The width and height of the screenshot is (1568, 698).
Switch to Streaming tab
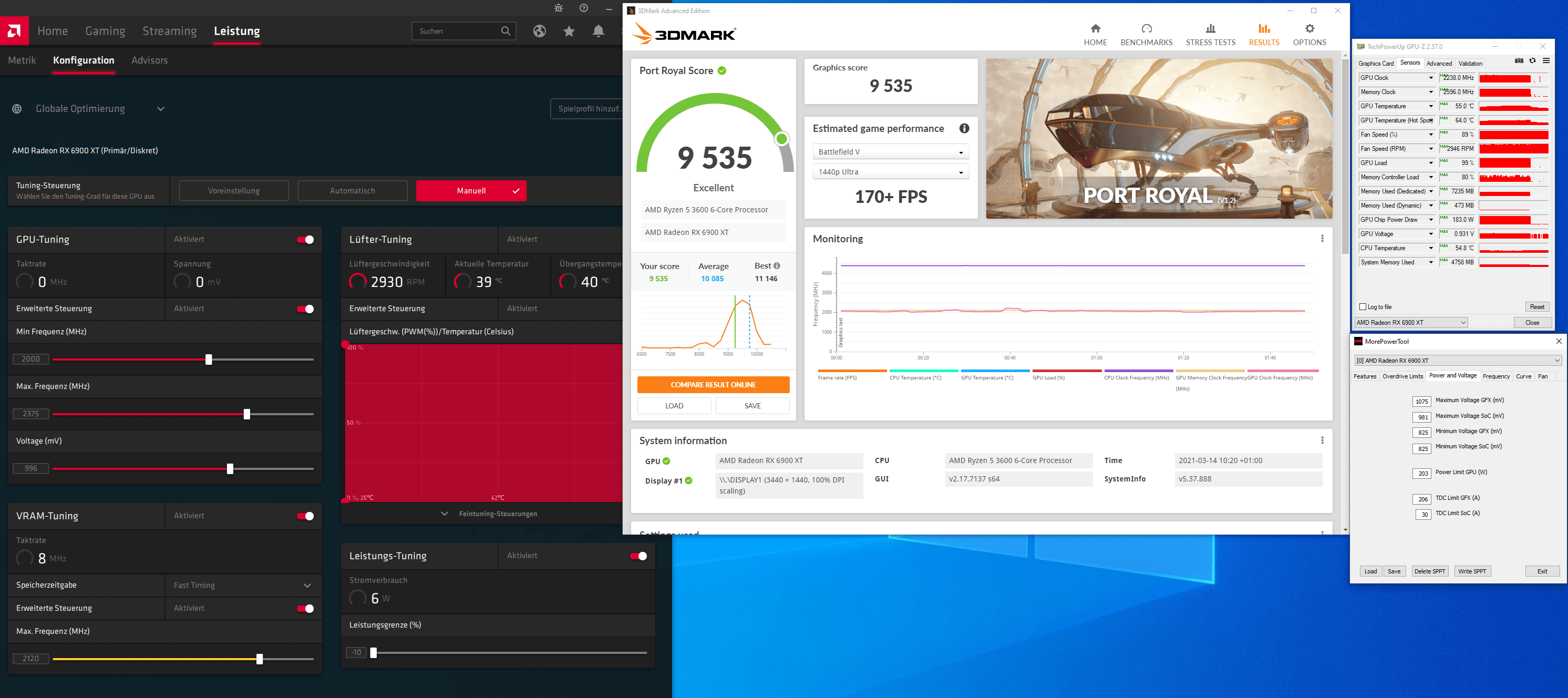click(169, 31)
